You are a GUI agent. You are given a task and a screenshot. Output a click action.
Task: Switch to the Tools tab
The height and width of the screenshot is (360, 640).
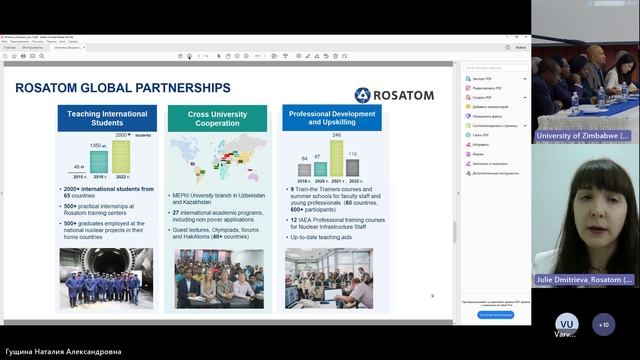(x=32, y=47)
